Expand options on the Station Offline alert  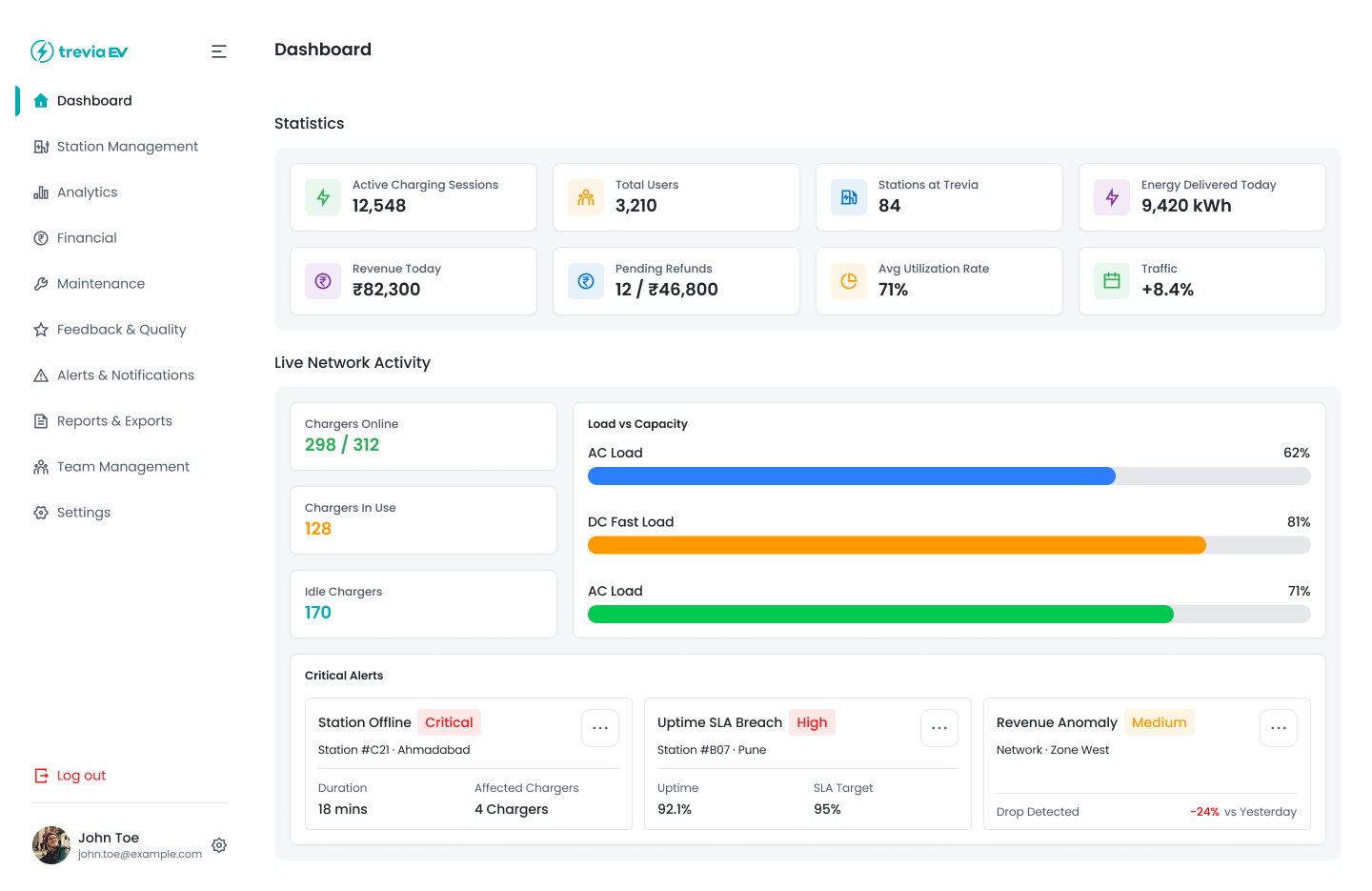[600, 727]
